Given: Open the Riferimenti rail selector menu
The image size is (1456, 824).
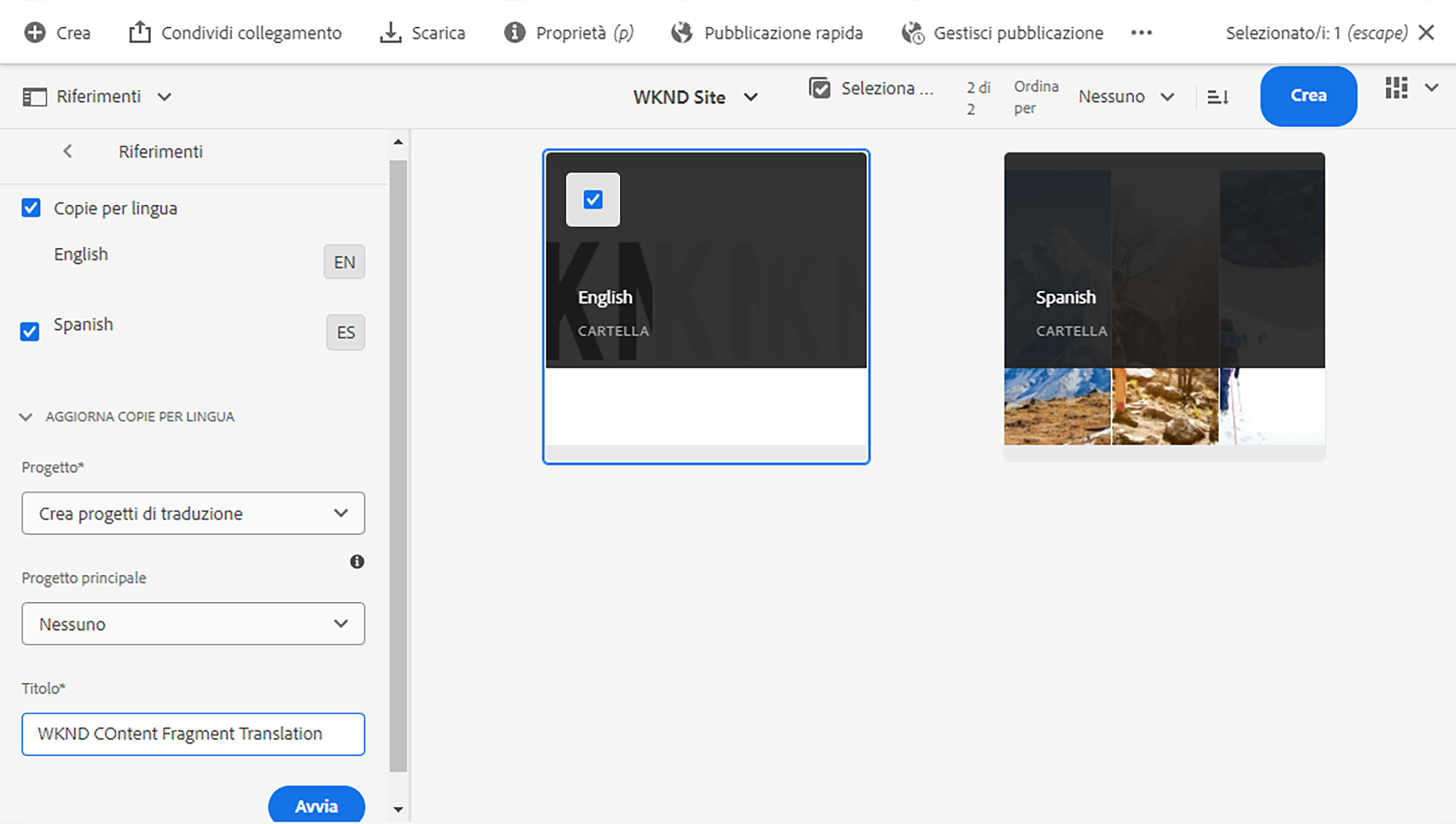Looking at the screenshot, I should tap(98, 96).
